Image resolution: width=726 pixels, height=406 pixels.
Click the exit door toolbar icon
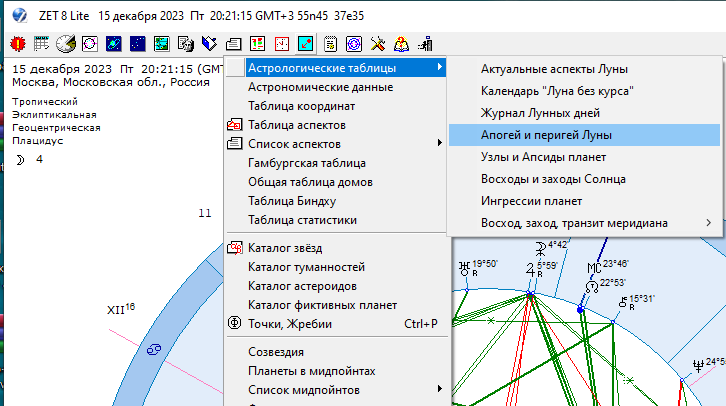point(426,44)
